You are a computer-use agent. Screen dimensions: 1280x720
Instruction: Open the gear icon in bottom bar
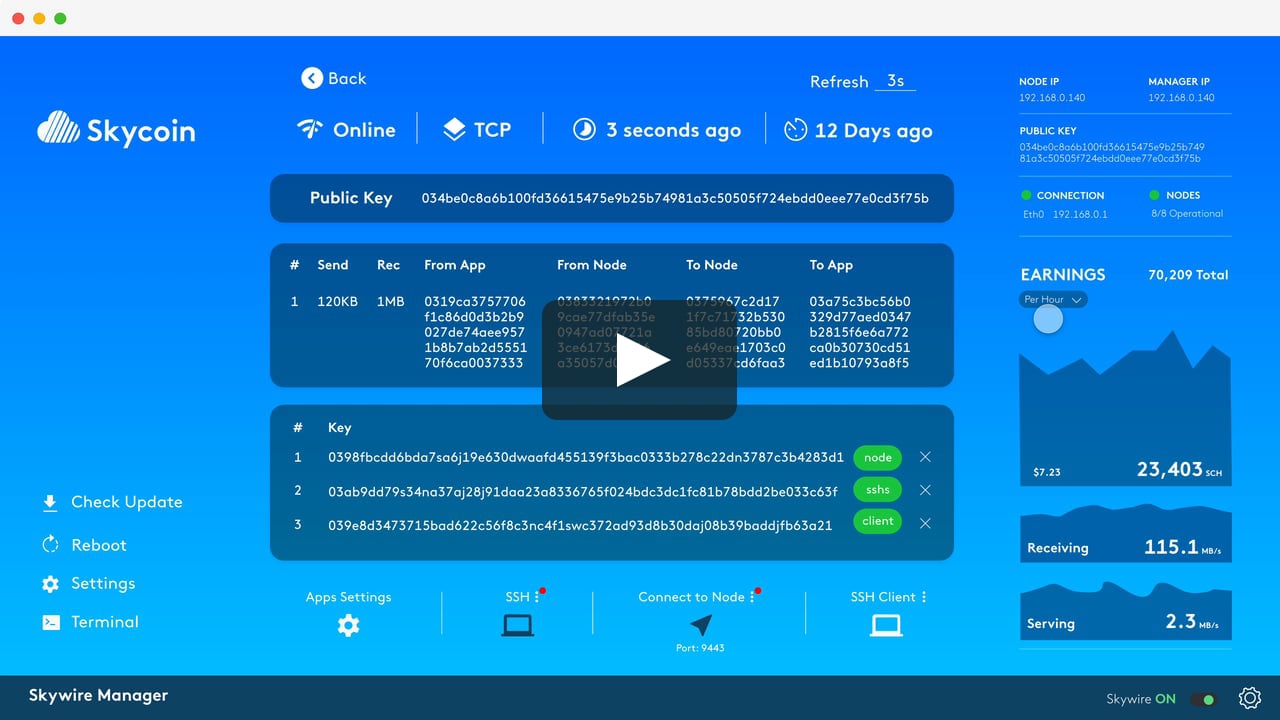pyautogui.click(x=1250, y=698)
